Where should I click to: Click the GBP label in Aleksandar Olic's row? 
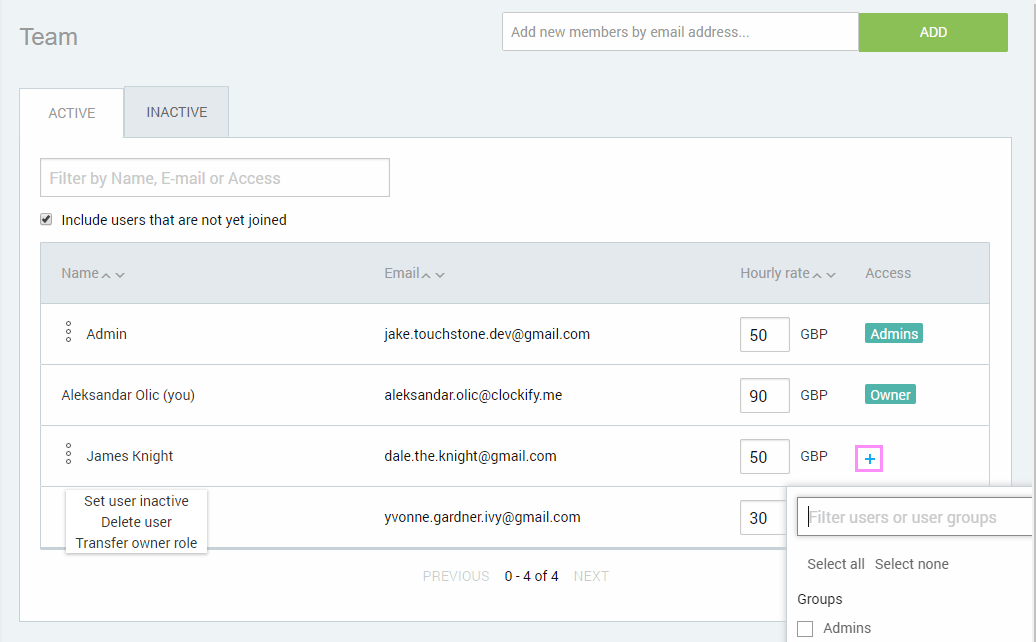[x=814, y=395]
